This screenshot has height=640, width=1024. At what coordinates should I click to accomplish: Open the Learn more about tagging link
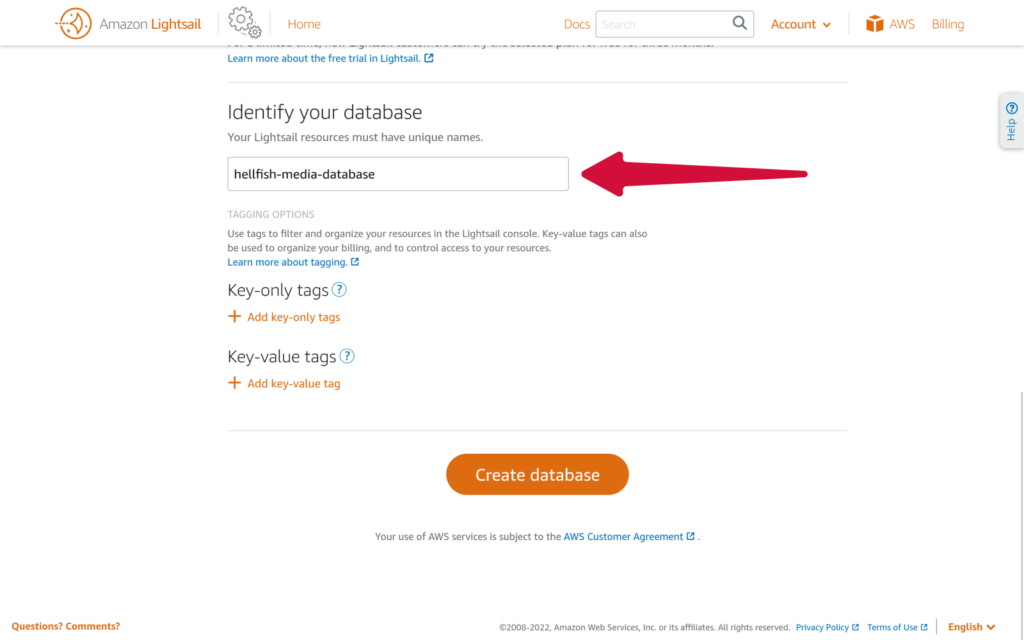pyautogui.click(x=288, y=262)
